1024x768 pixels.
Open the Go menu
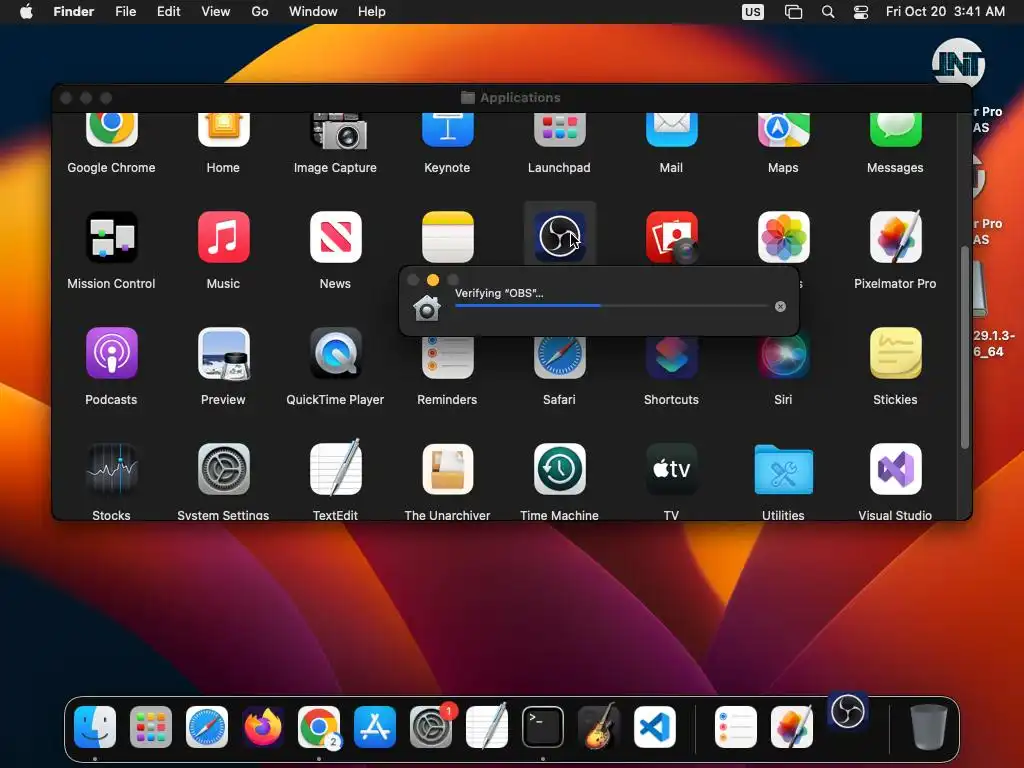tap(260, 12)
